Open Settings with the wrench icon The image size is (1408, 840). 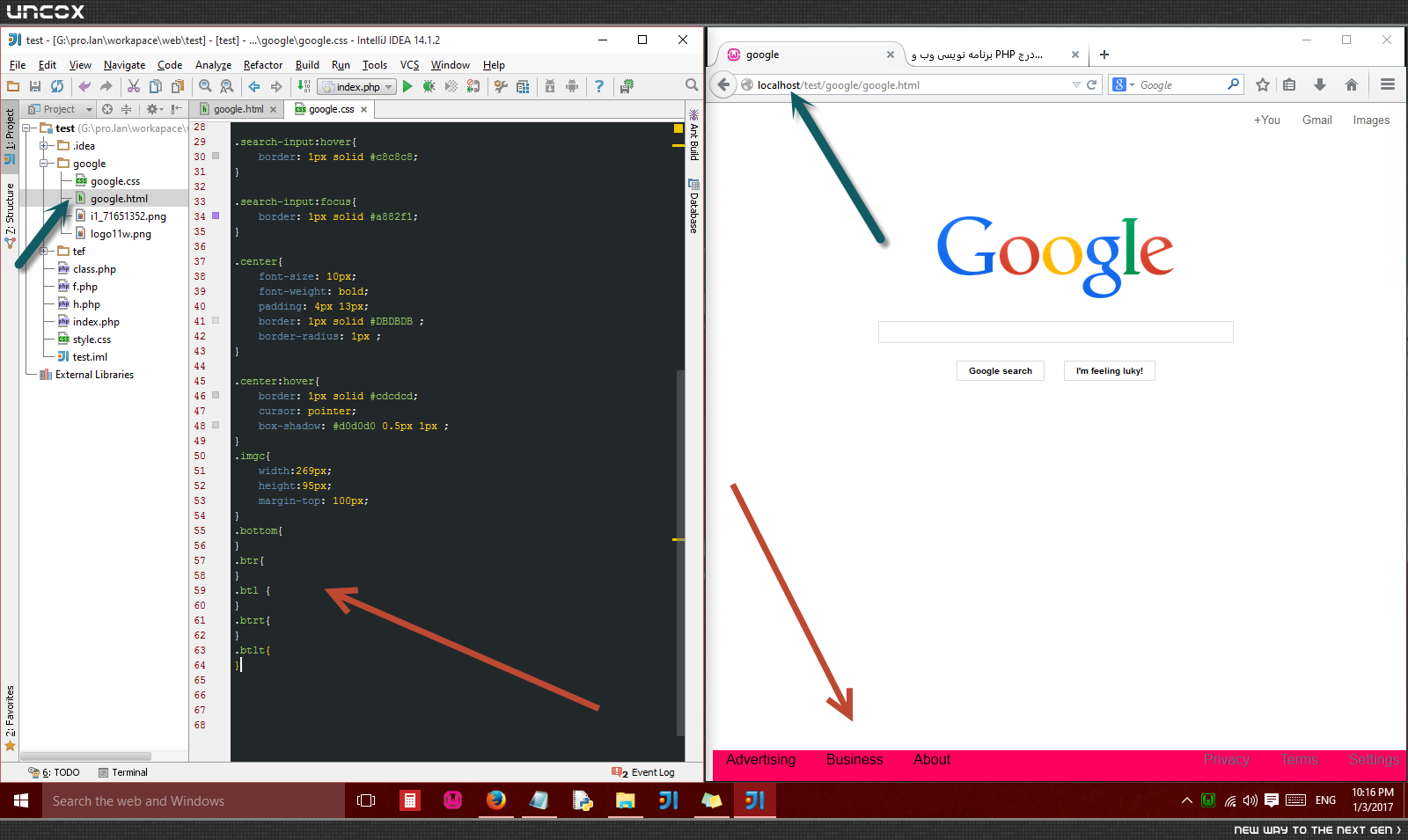coord(501,86)
